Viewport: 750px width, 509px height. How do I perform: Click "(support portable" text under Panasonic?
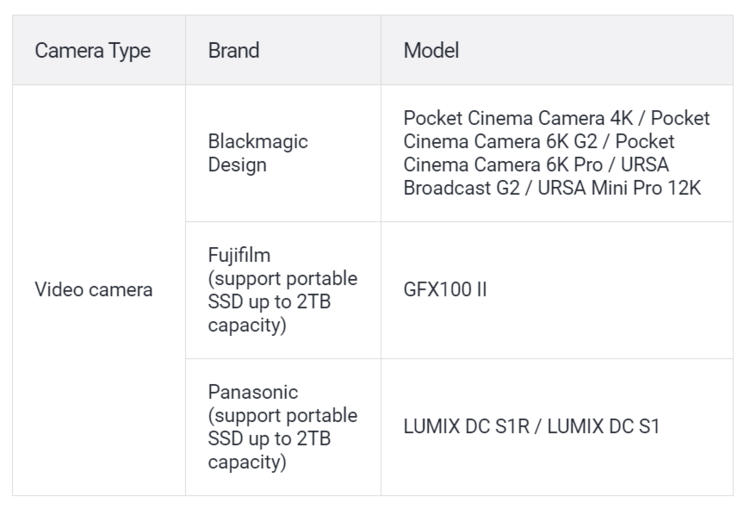point(282,415)
